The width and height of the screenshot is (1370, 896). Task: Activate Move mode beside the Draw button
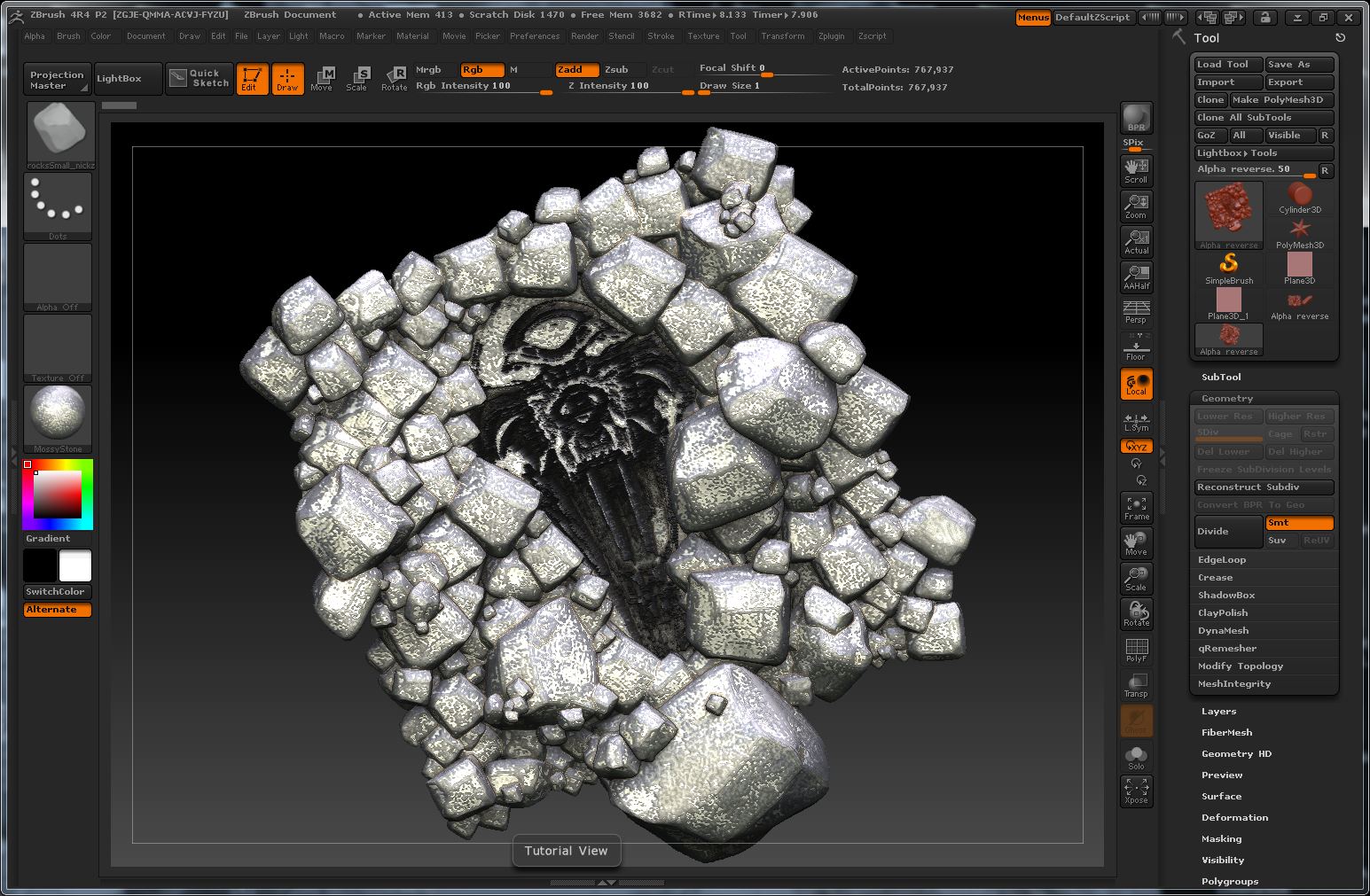tap(322, 79)
